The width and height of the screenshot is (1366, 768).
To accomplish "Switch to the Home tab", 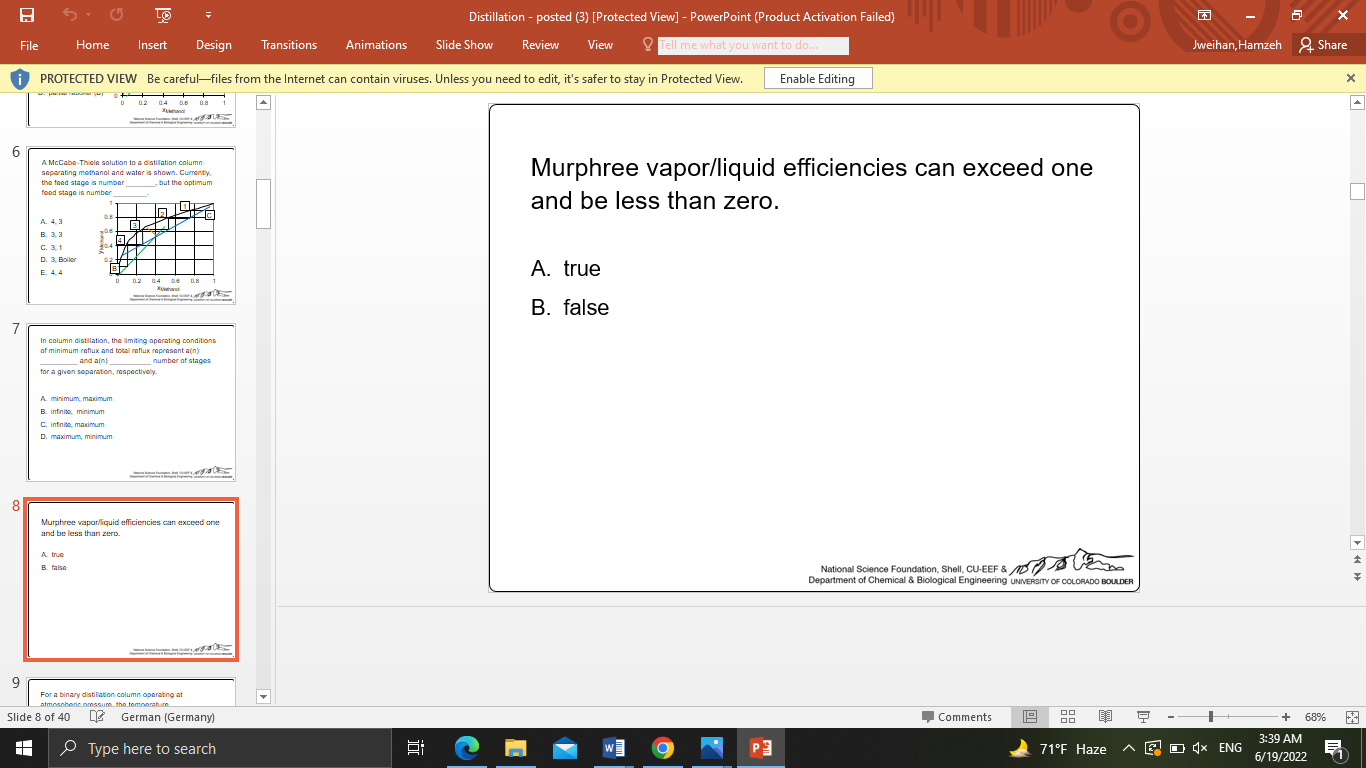I will click(x=93, y=45).
